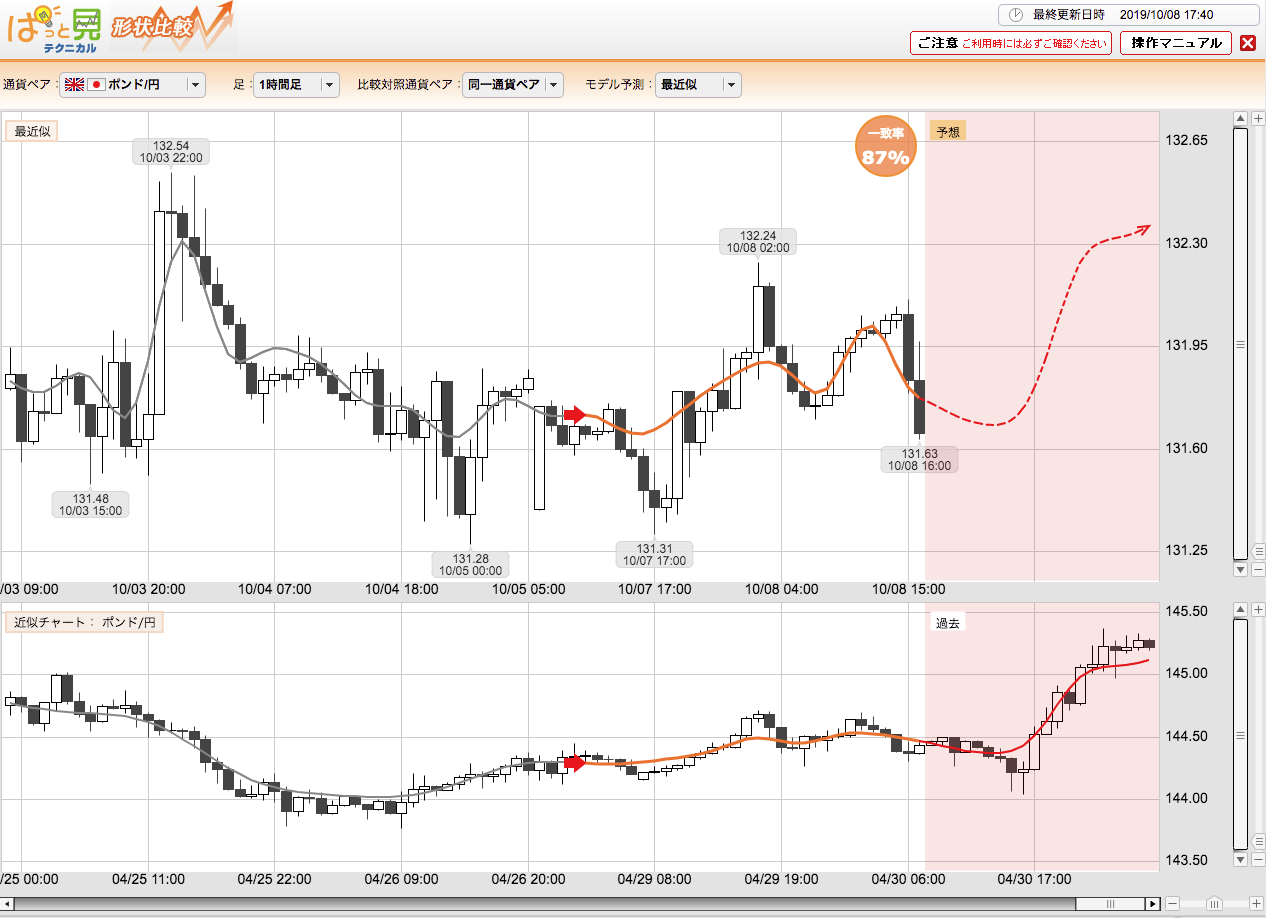
Task: Click the red start arrow in upper chart
Action: pyautogui.click(x=574, y=414)
